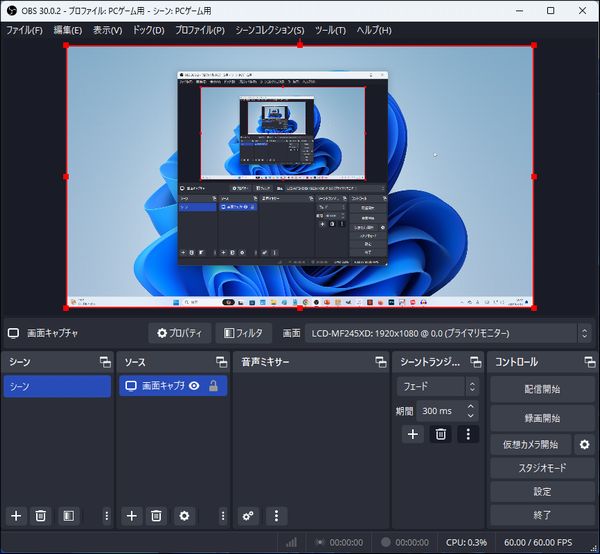The image size is (600, 554).
Task: Open the シーンコレクション(S) menu
Action: (x=270, y=30)
